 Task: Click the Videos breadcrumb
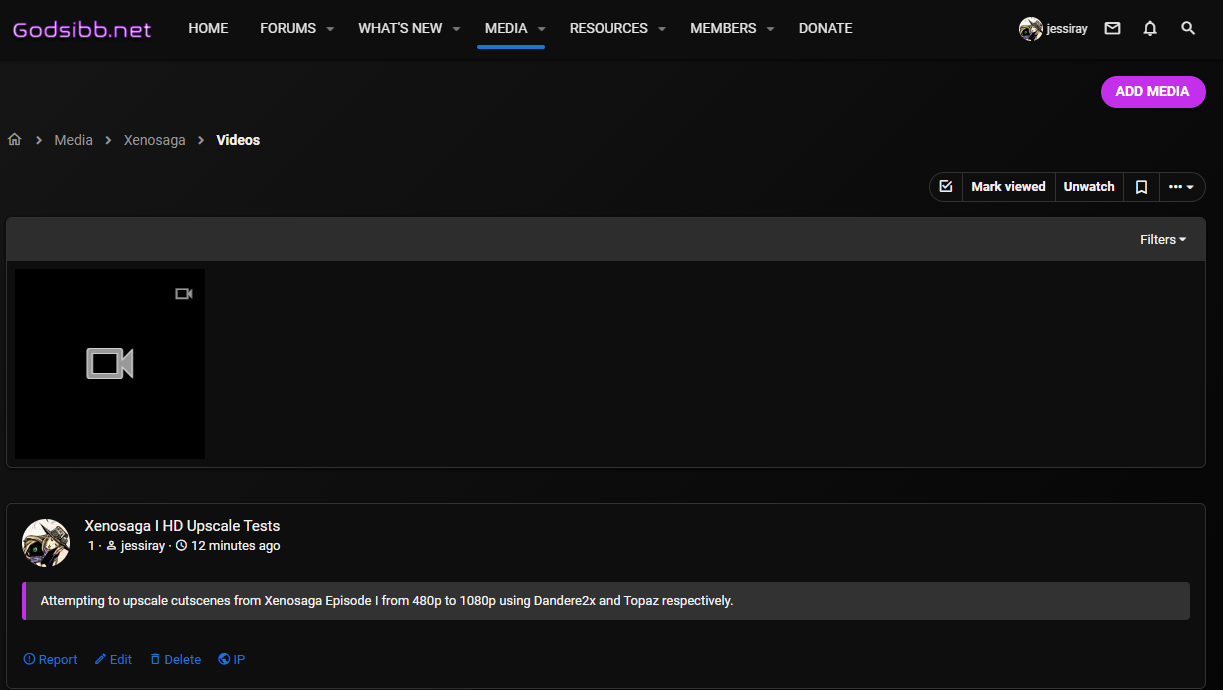click(x=238, y=140)
